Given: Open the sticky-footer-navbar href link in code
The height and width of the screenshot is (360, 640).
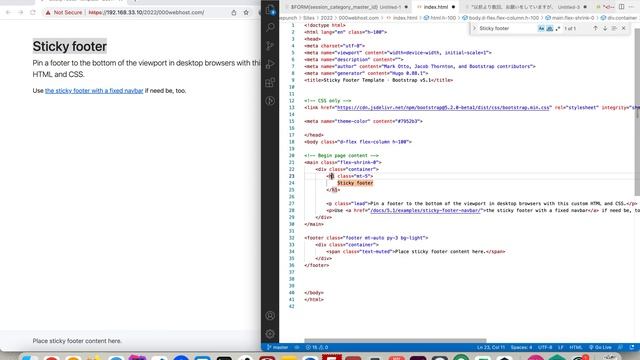Looking at the screenshot, I should (425, 211).
